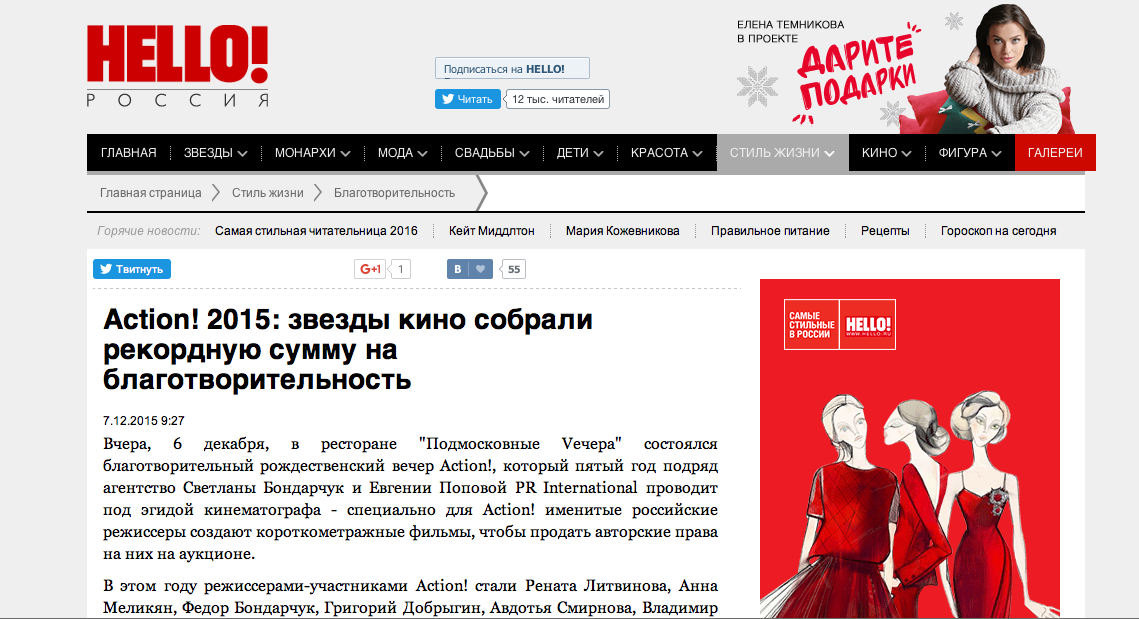Screen dimensions: 1139x619
Task: Open the Гороскоп на сегодня link
Action: pos(998,230)
